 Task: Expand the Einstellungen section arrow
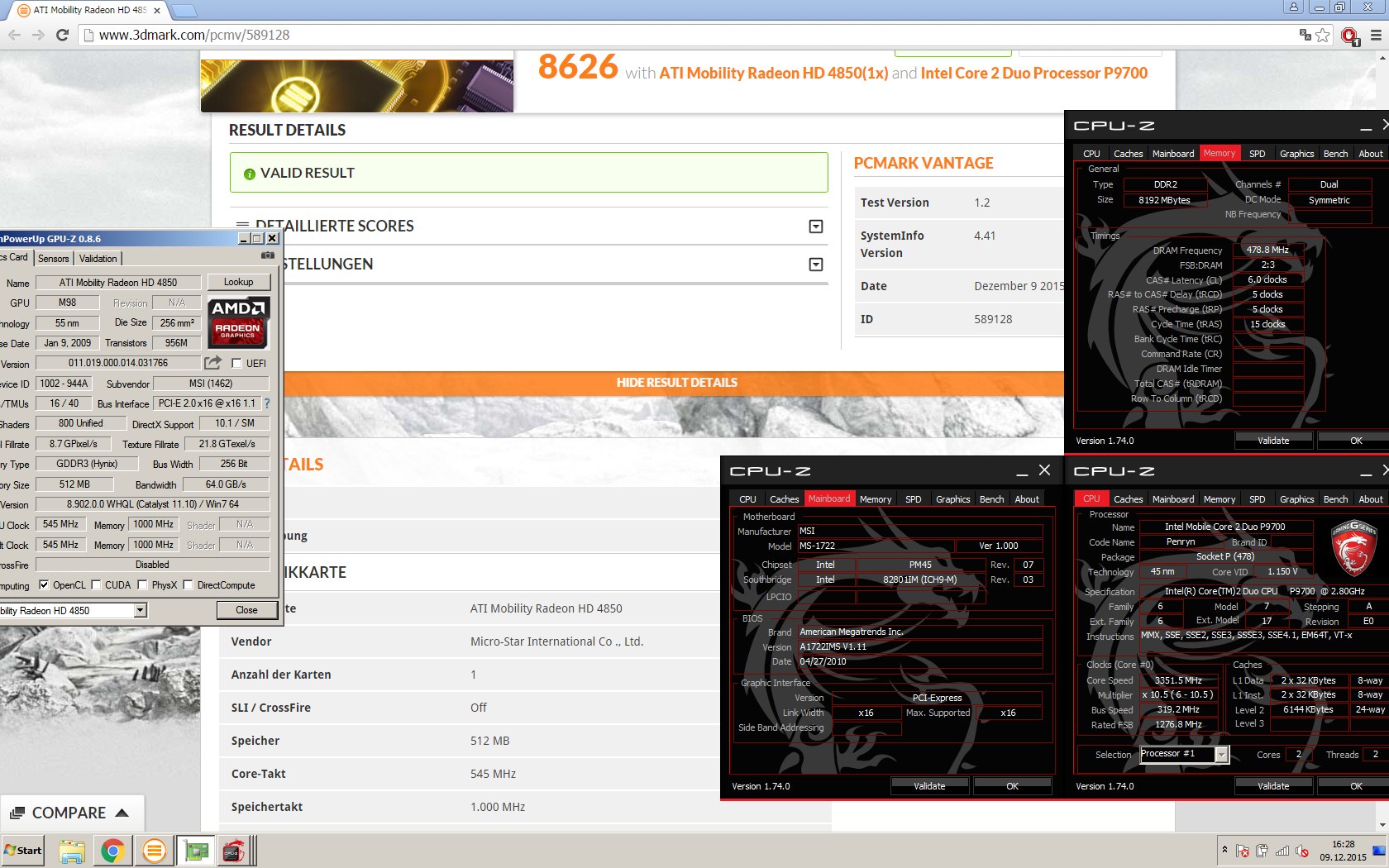816,265
